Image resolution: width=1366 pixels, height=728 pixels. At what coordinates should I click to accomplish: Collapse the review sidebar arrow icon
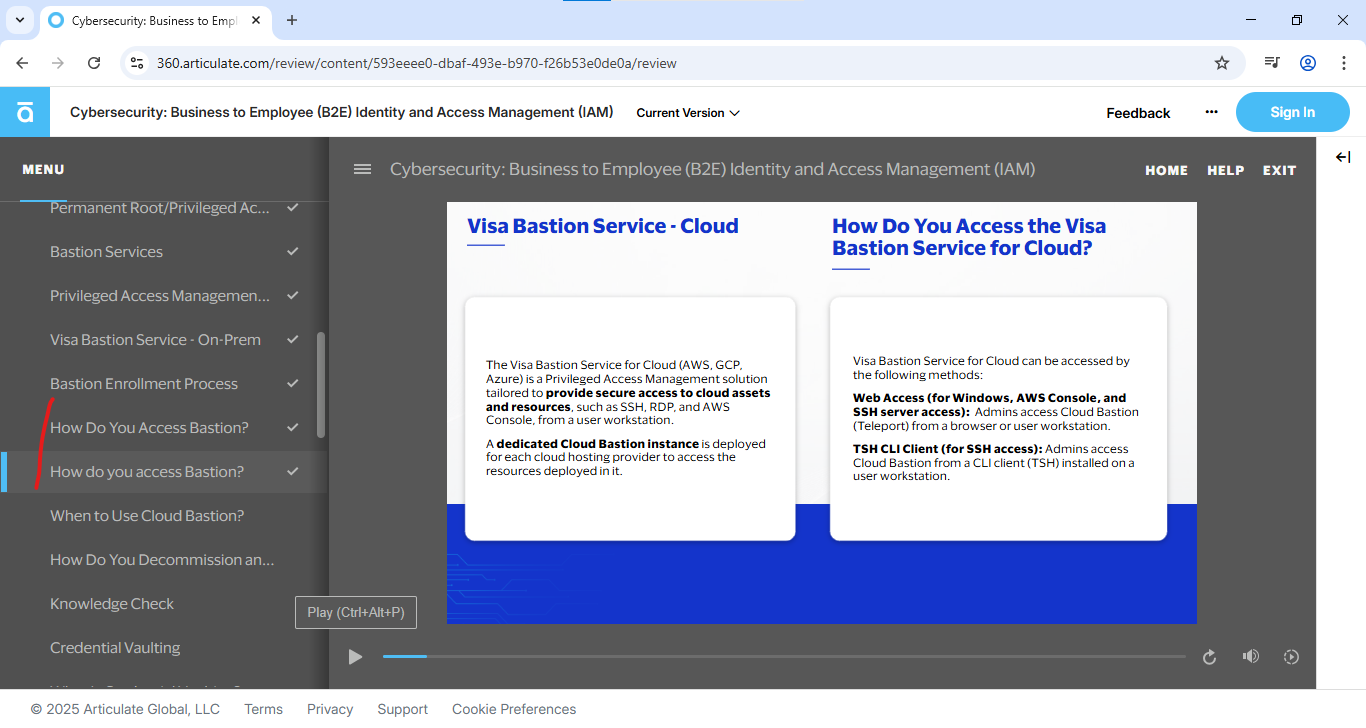[x=1343, y=157]
